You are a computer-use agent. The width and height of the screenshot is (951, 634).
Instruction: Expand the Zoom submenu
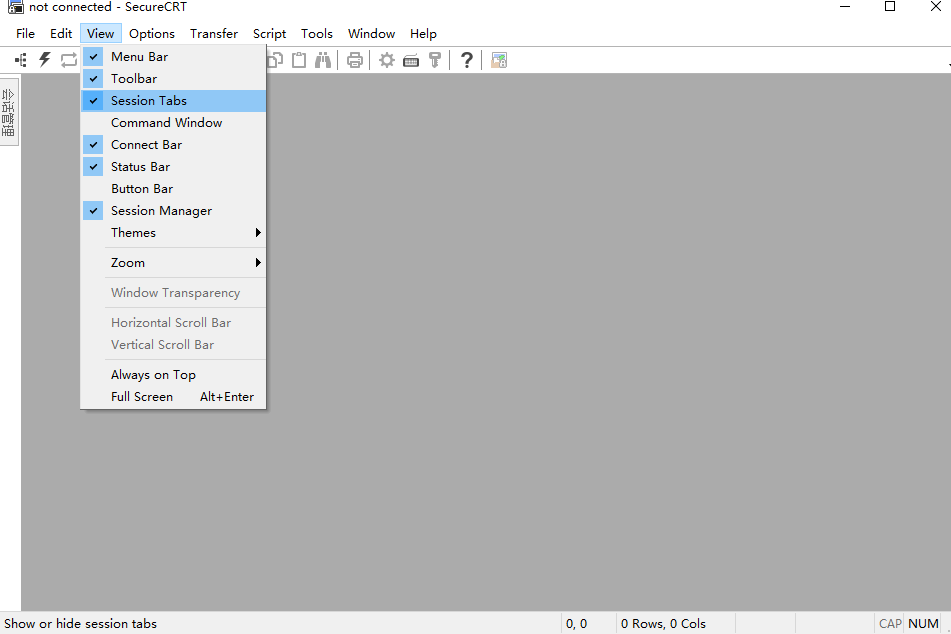click(173, 263)
